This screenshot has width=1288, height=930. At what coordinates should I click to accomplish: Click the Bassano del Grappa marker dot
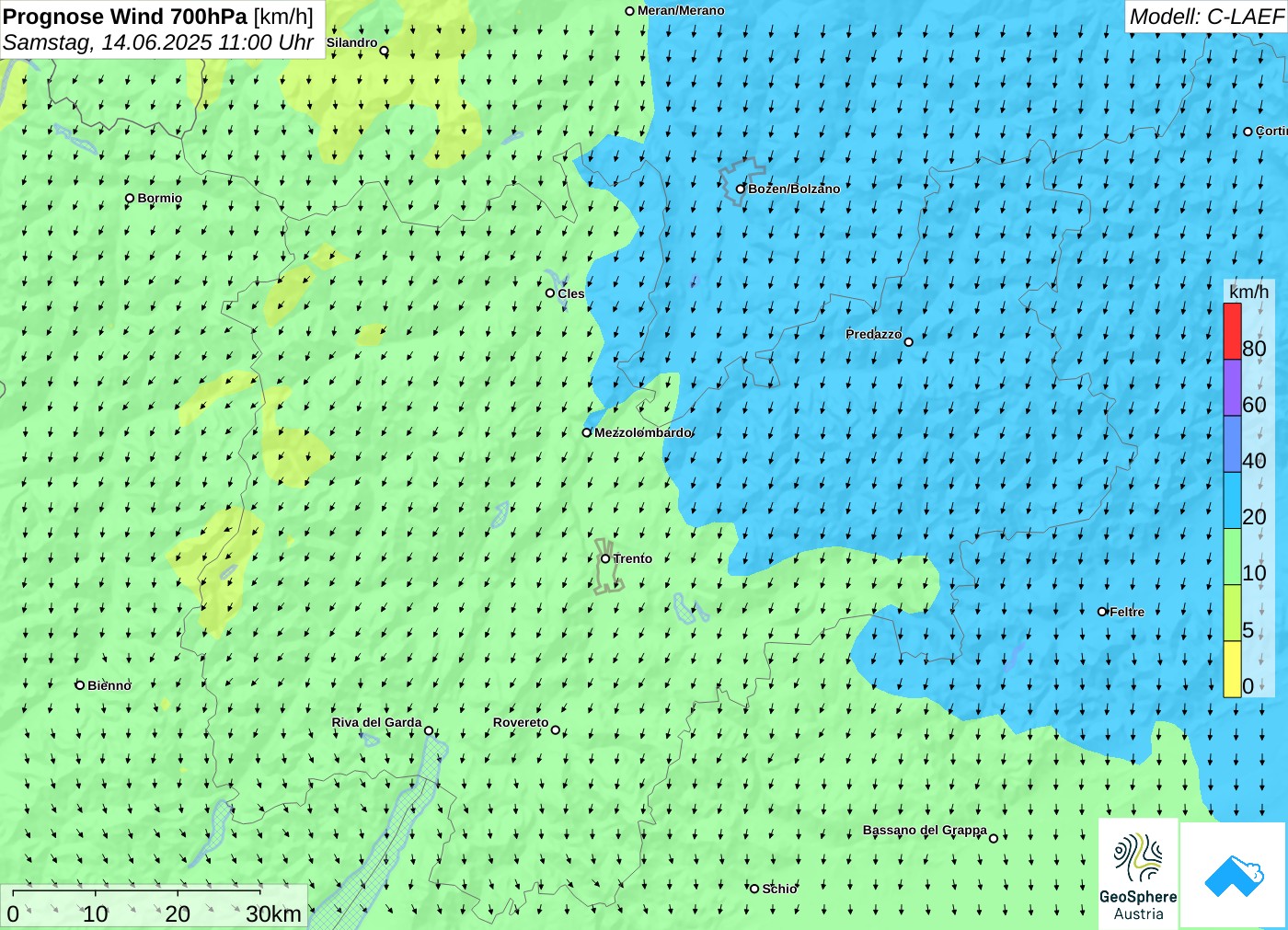click(994, 838)
